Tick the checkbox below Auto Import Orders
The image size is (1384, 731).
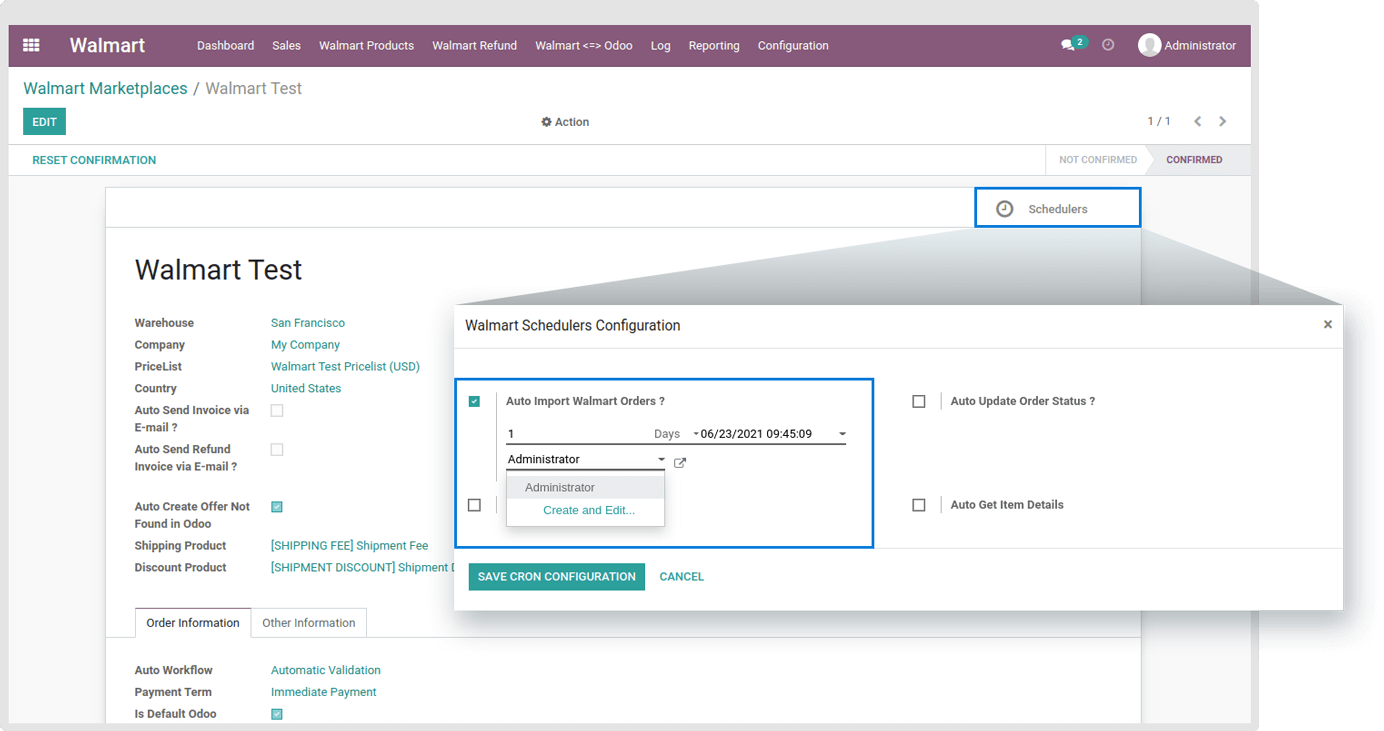coord(474,505)
